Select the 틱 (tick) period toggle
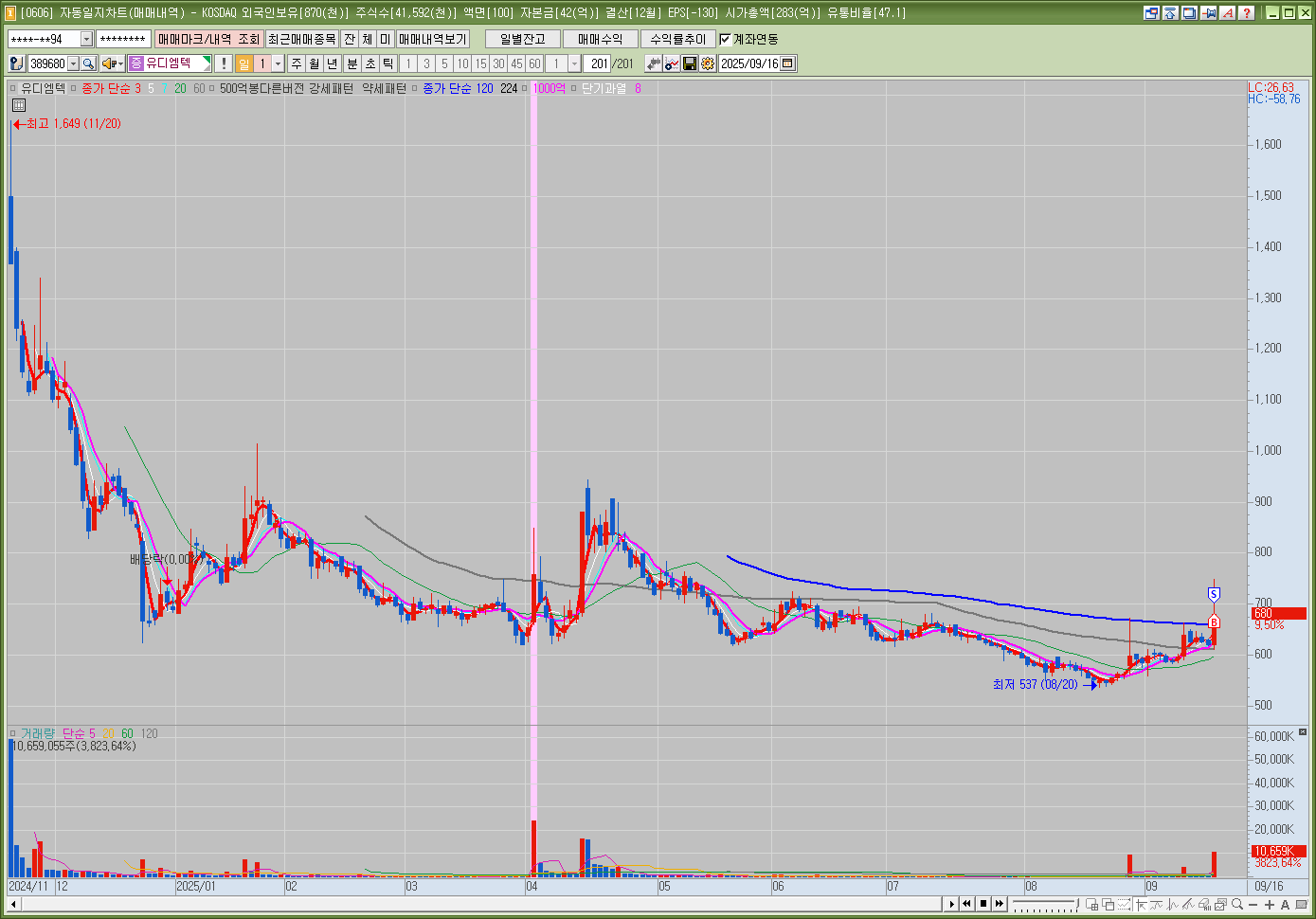 click(388, 63)
